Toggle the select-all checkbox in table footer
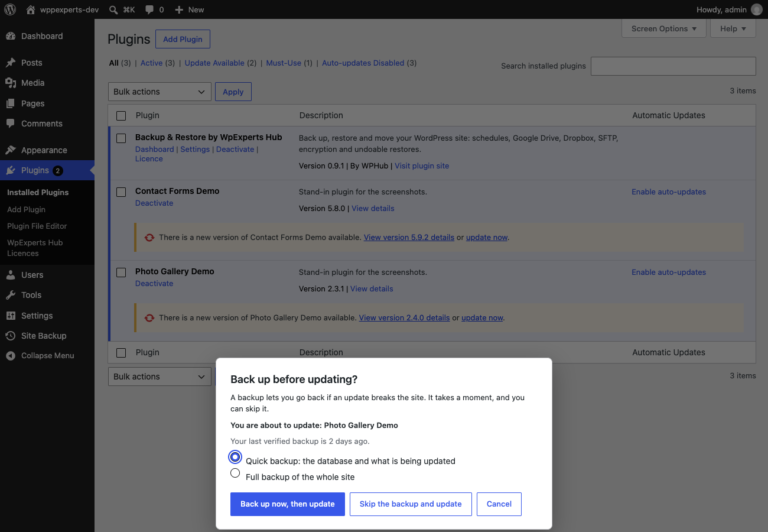Viewport: 768px width, 532px height. [x=121, y=353]
